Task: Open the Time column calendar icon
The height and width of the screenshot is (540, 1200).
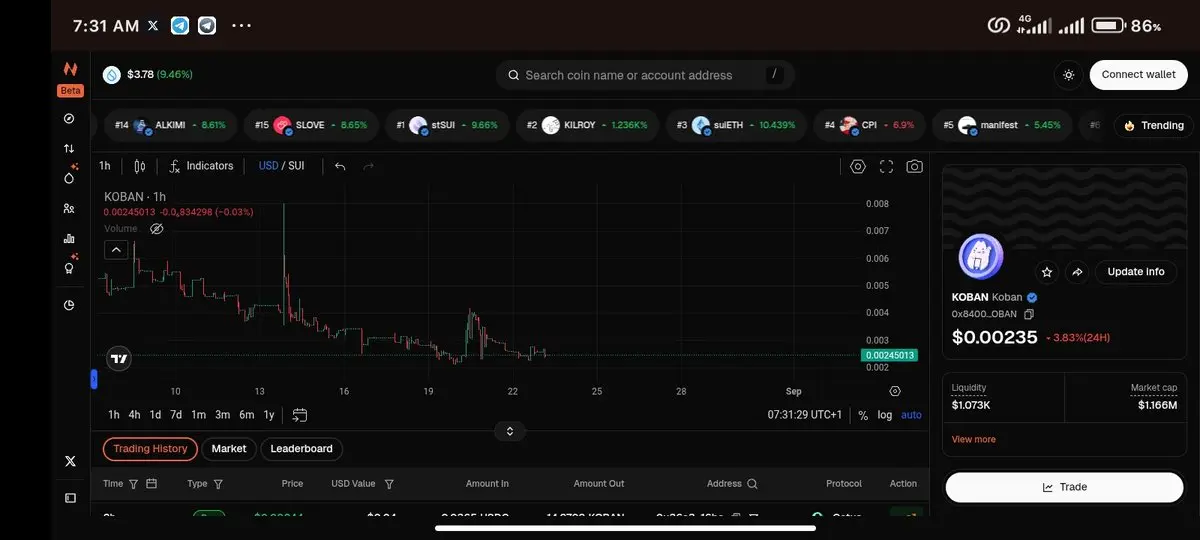Action: click(x=152, y=484)
